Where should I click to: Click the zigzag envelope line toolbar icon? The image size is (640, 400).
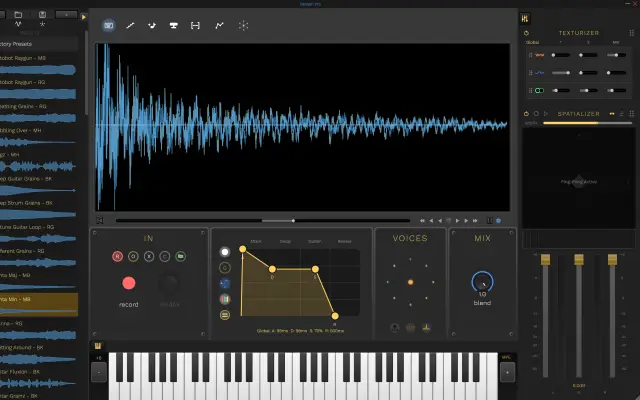coord(219,25)
